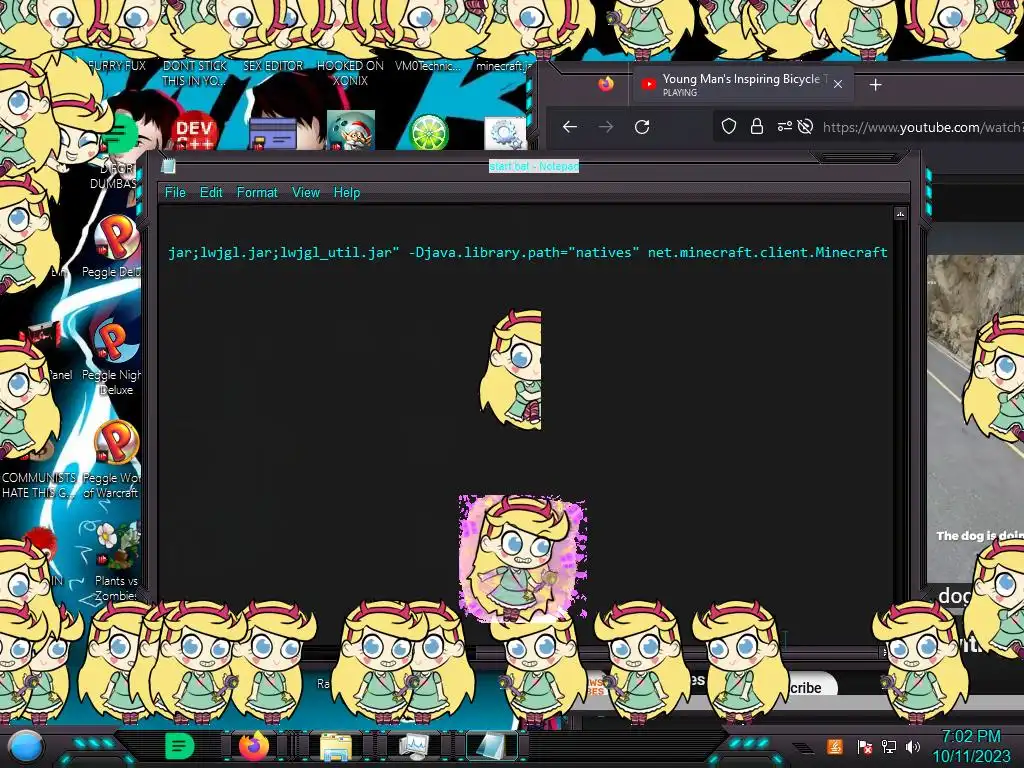The image size is (1024, 768).
Task: Click the purple-glow Star Butterfly sprite
Action: pyautogui.click(x=522, y=557)
